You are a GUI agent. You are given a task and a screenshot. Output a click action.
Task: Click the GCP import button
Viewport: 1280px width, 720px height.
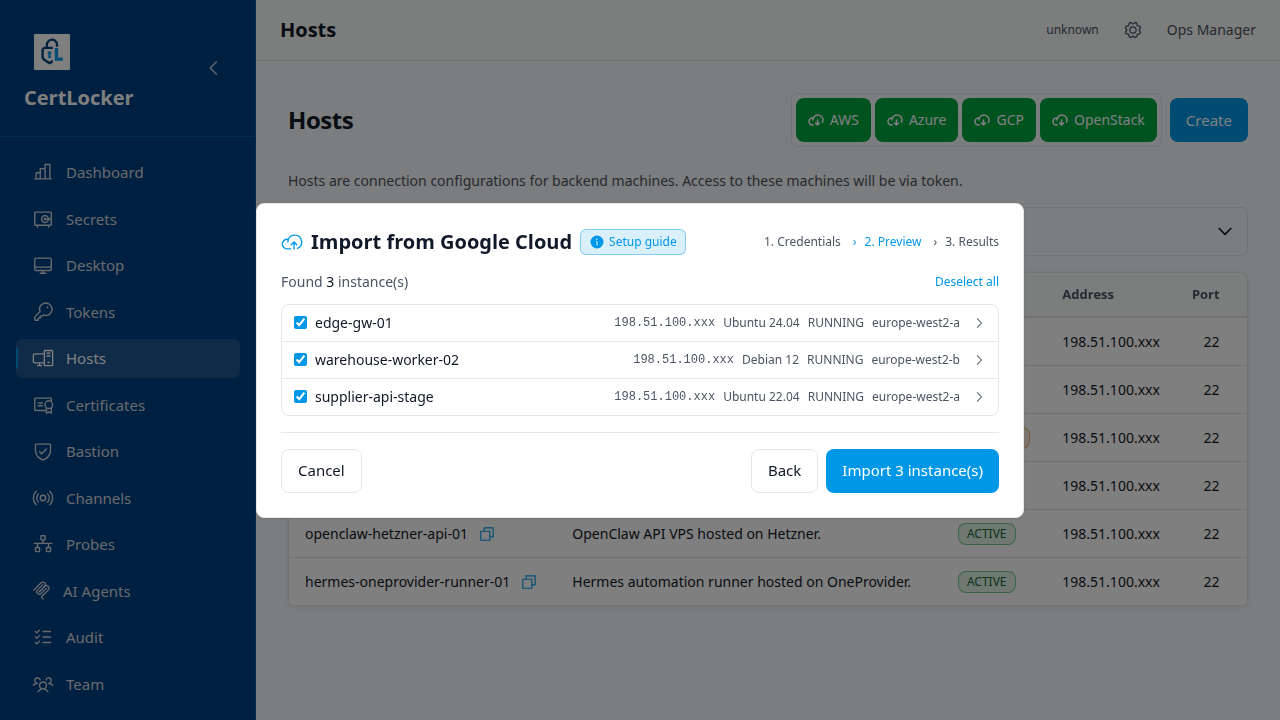999,120
